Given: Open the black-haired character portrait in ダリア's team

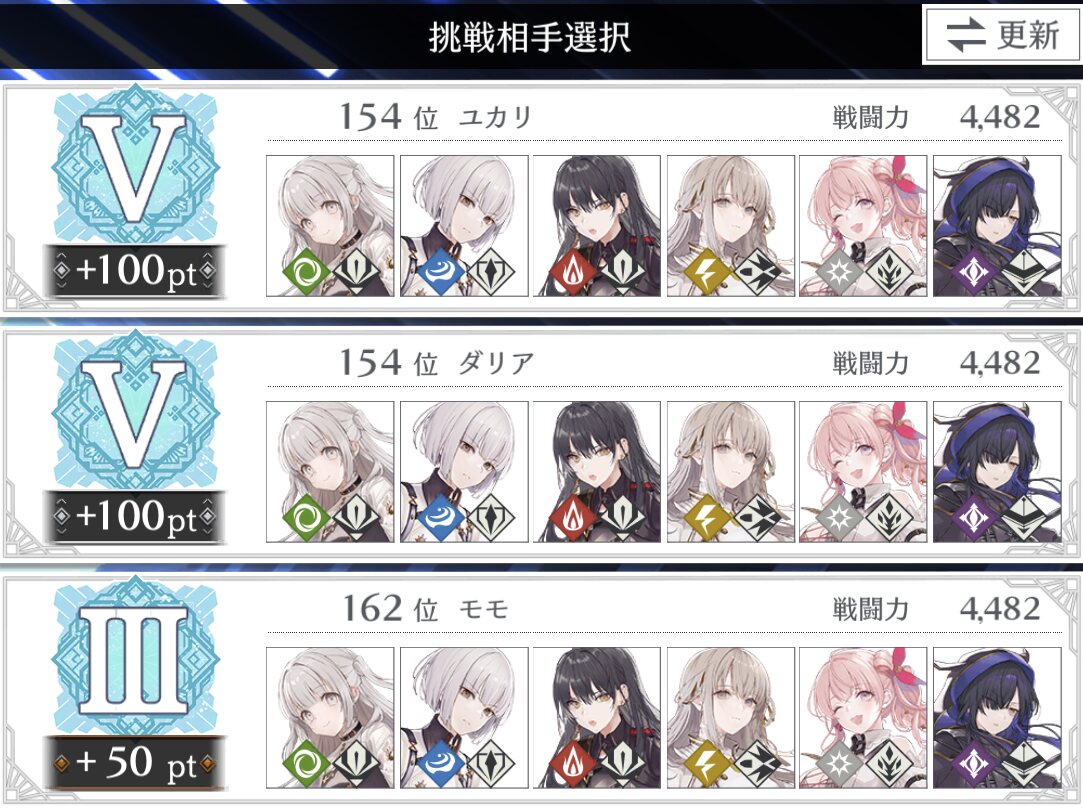Looking at the screenshot, I should pos(597,472).
